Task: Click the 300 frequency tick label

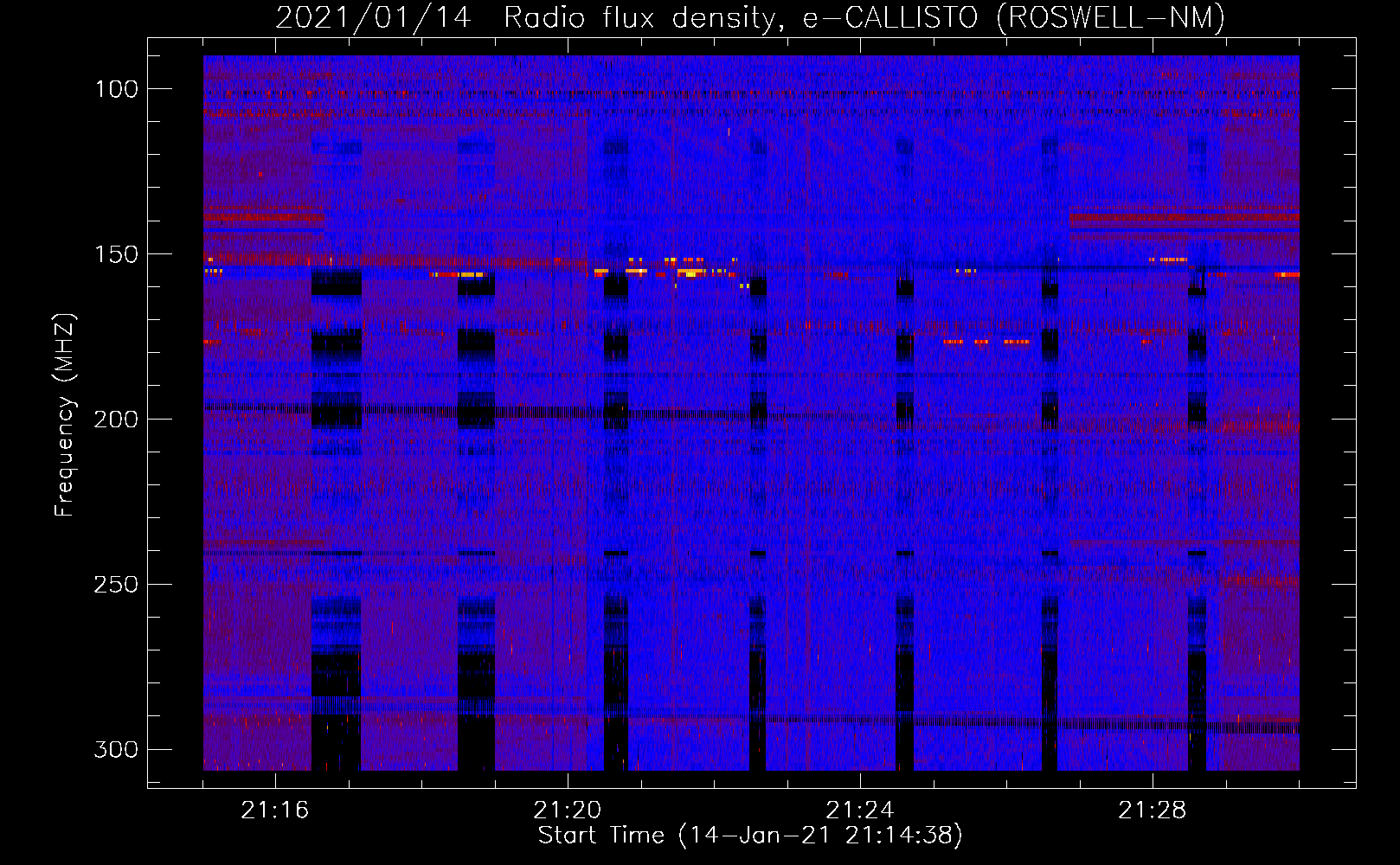Action: click(116, 750)
